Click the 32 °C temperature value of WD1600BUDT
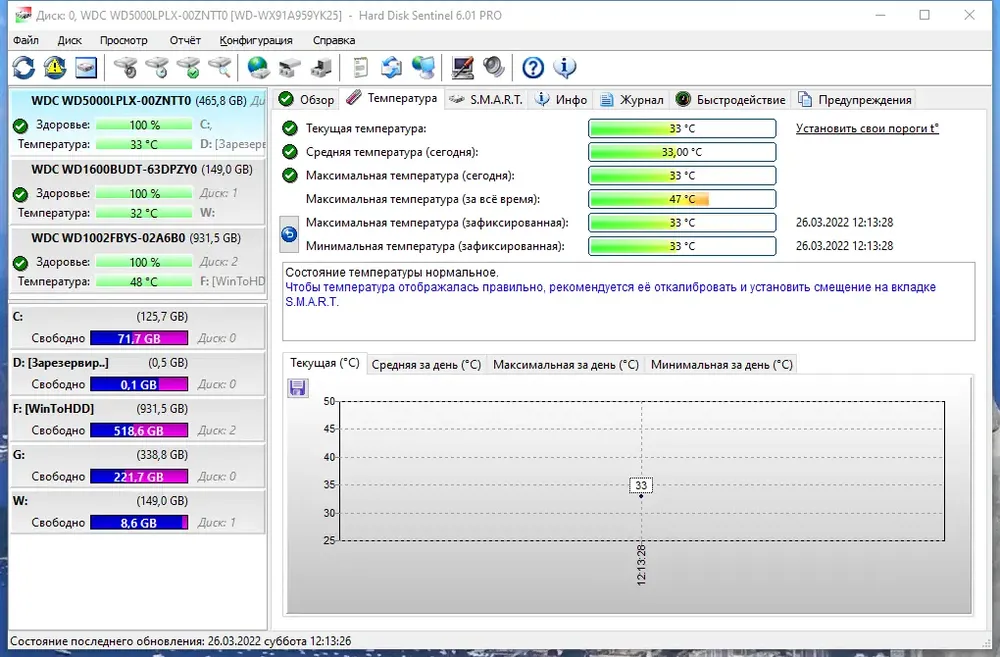The height and width of the screenshot is (657, 1000). coord(144,213)
